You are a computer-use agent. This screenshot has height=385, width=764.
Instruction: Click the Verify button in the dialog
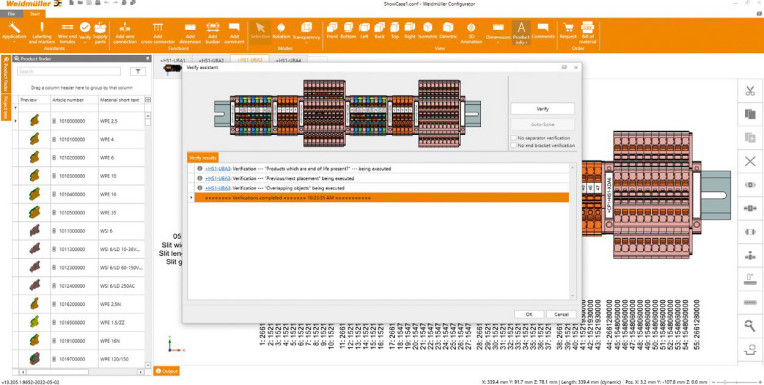[x=542, y=109]
